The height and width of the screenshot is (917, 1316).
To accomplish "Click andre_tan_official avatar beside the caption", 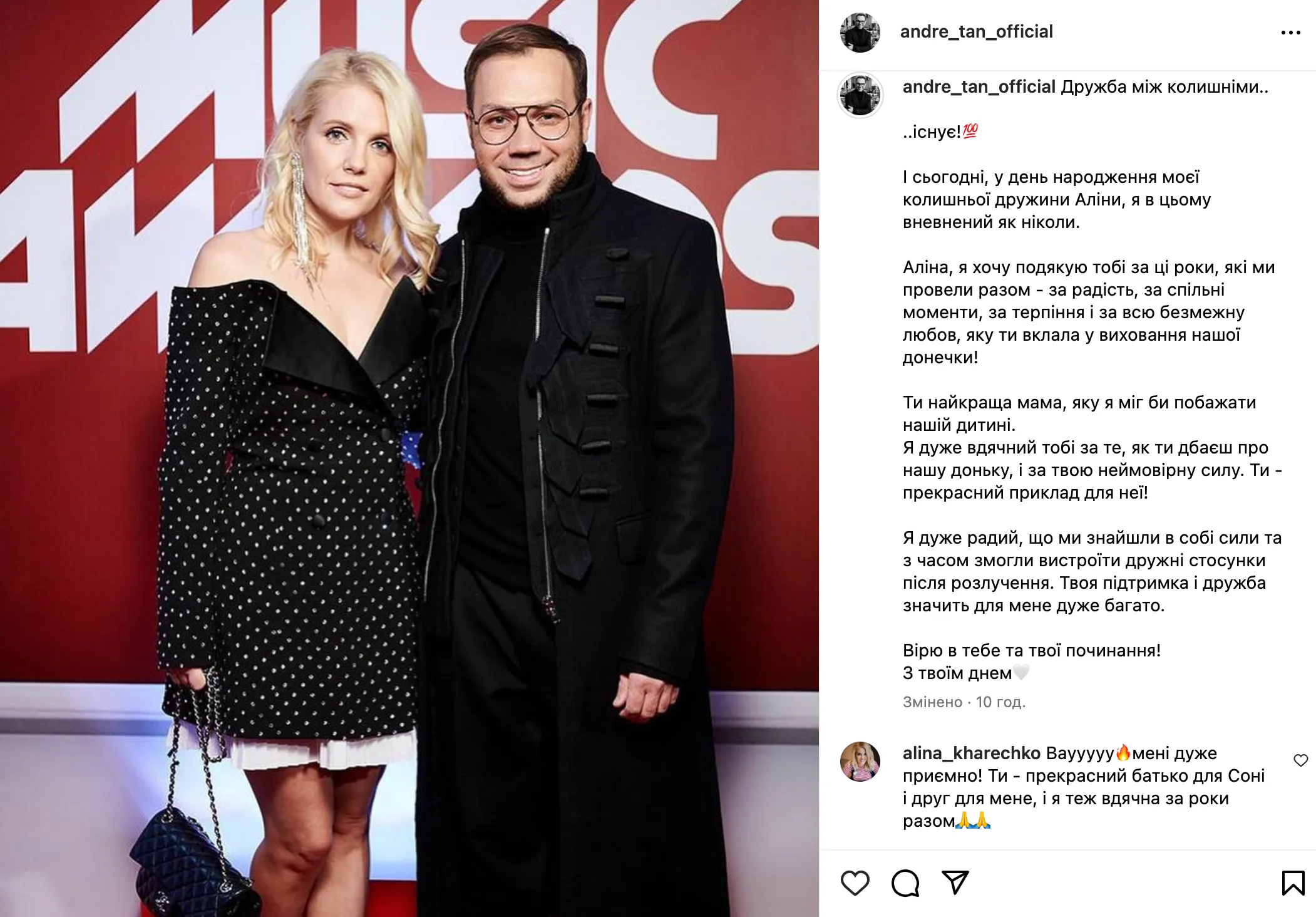I will point(860,95).
